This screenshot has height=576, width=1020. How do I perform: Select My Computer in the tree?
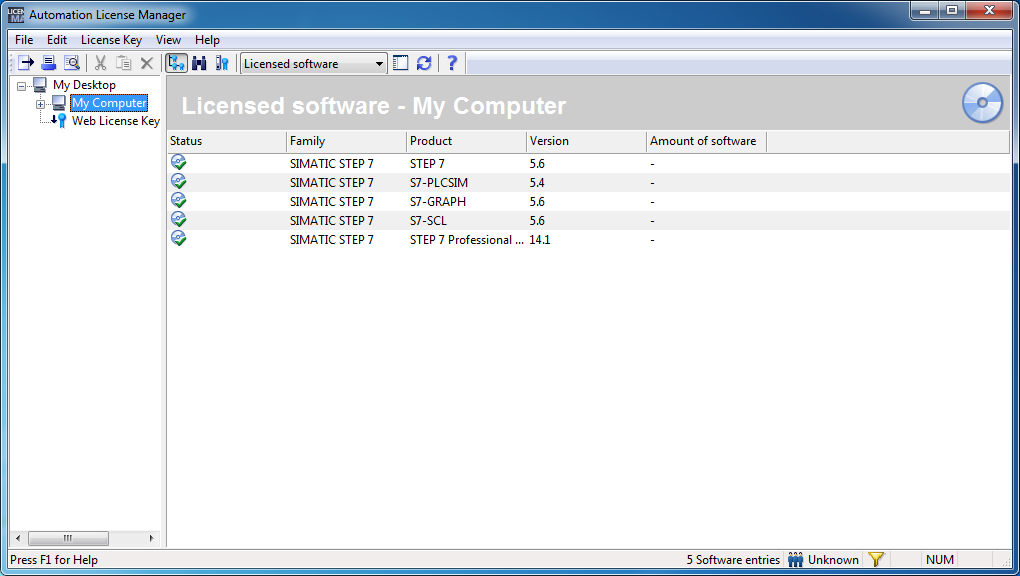point(109,103)
